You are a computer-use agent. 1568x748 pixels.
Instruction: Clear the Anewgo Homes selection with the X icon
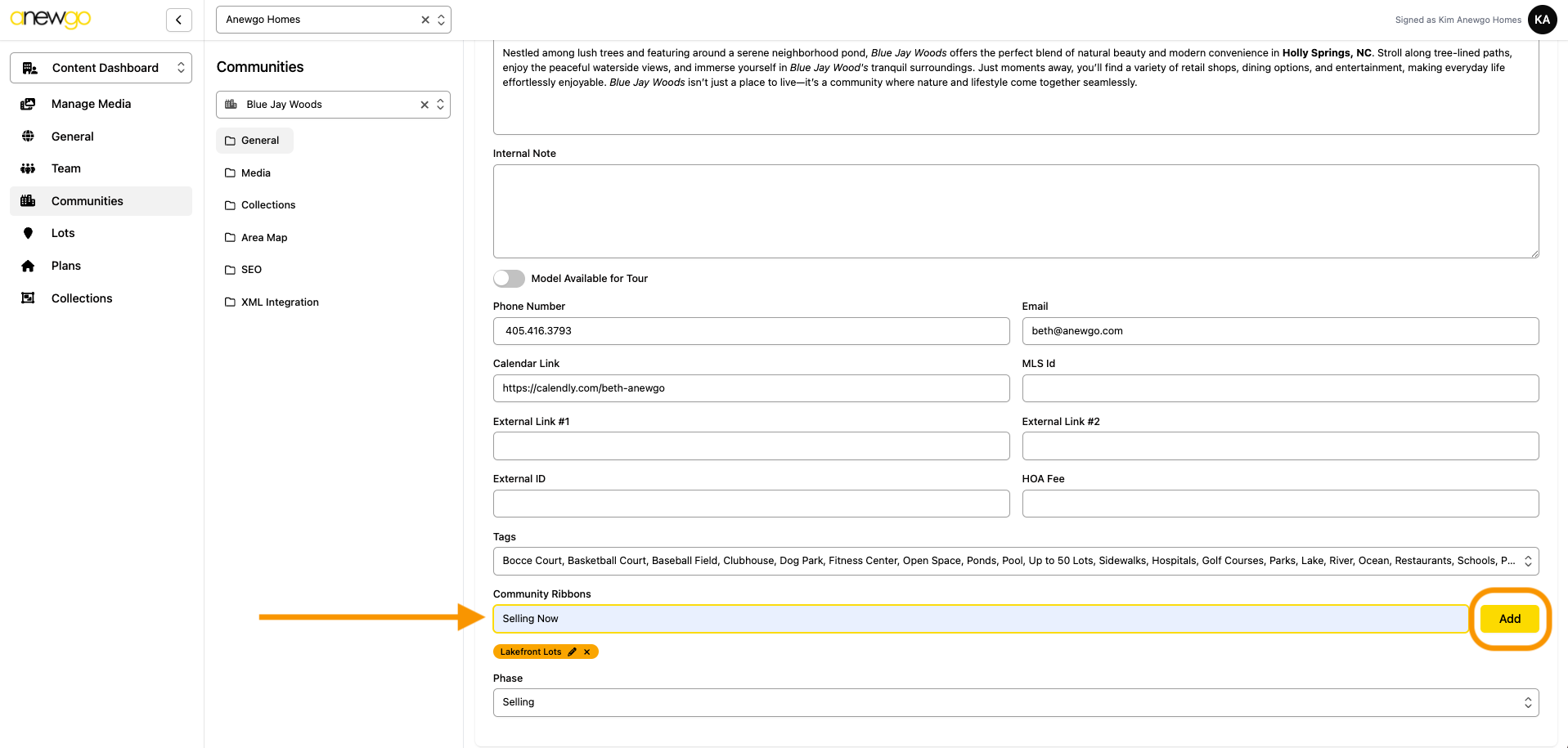(425, 20)
